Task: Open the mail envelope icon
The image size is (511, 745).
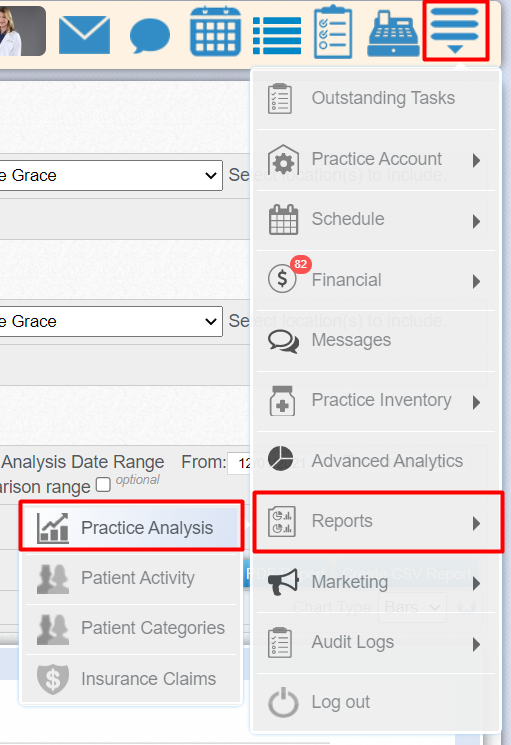Action: [85, 35]
